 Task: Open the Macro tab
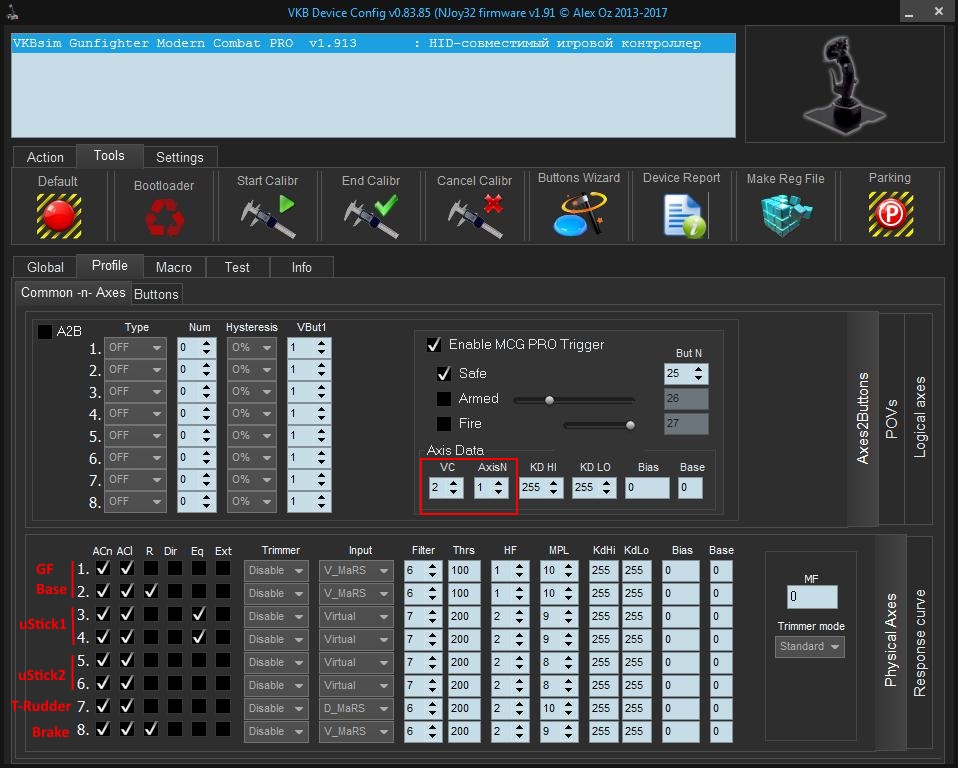pyautogui.click(x=174, y=267)
